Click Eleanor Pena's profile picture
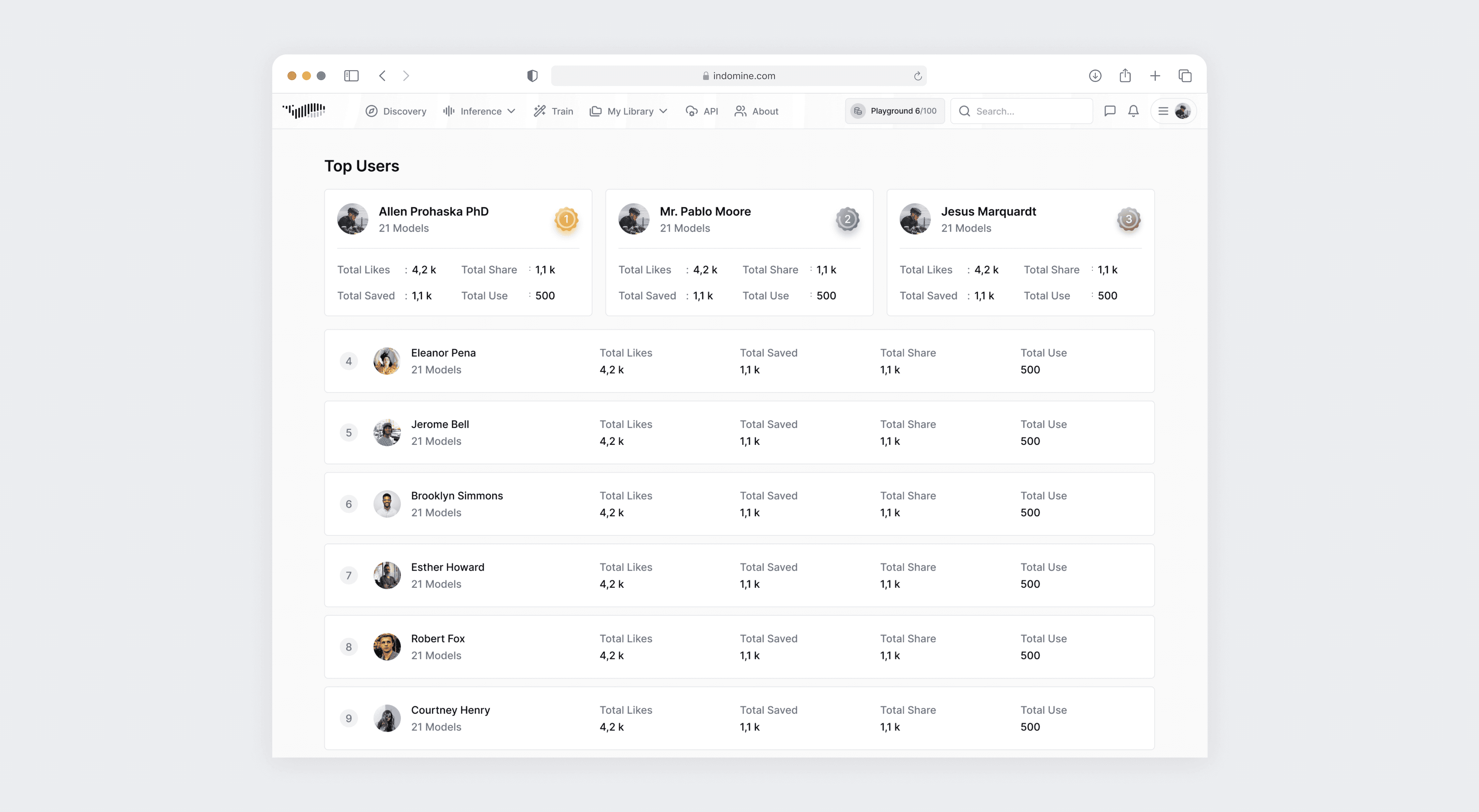Image resolution: width=1479 pixels, height=812 pixels. coord(387,361)
